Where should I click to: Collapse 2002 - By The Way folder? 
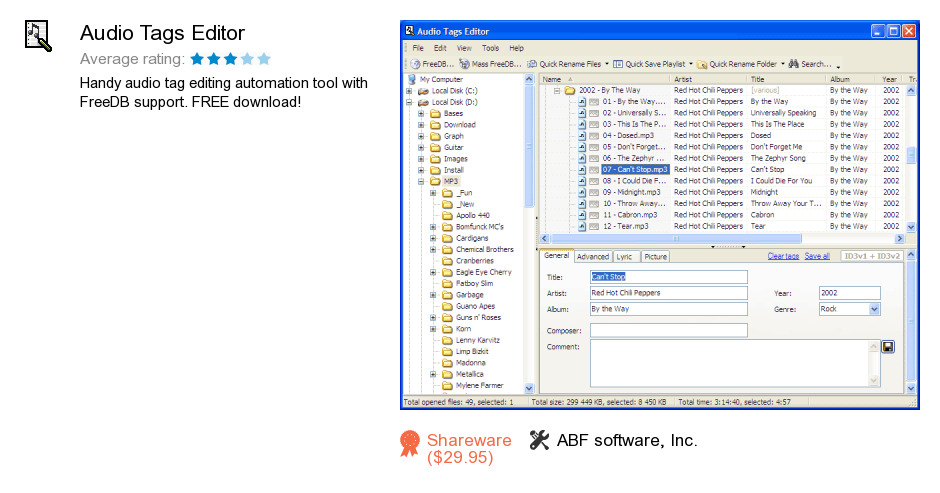tap(557, 91)
